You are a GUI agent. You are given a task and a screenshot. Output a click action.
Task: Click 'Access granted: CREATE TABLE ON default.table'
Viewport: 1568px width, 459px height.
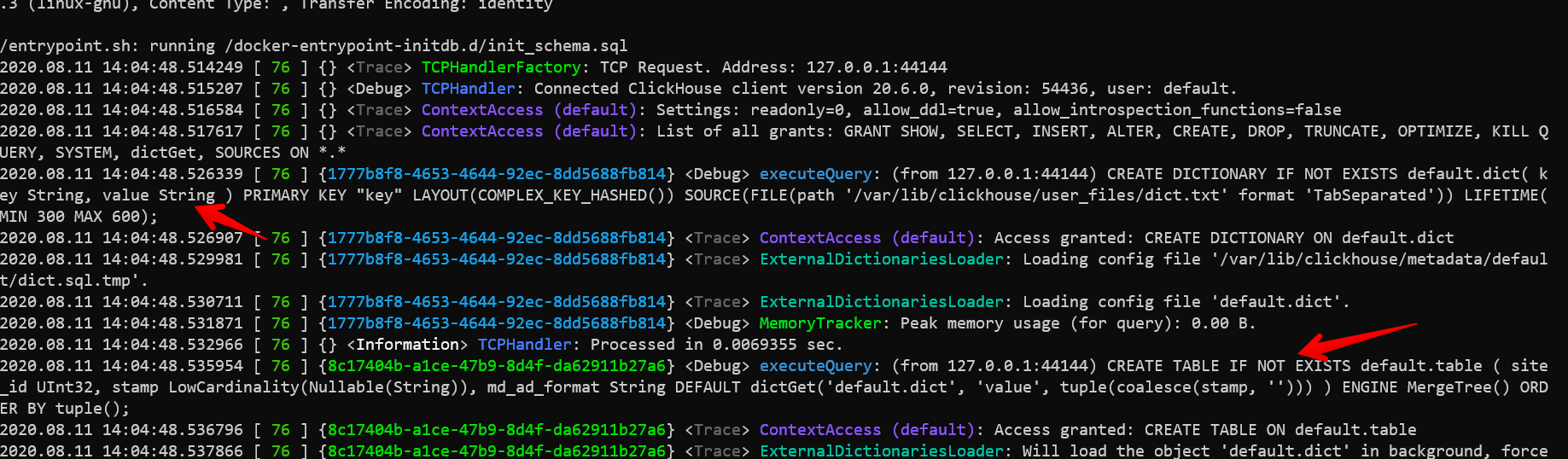point(1205,430)
